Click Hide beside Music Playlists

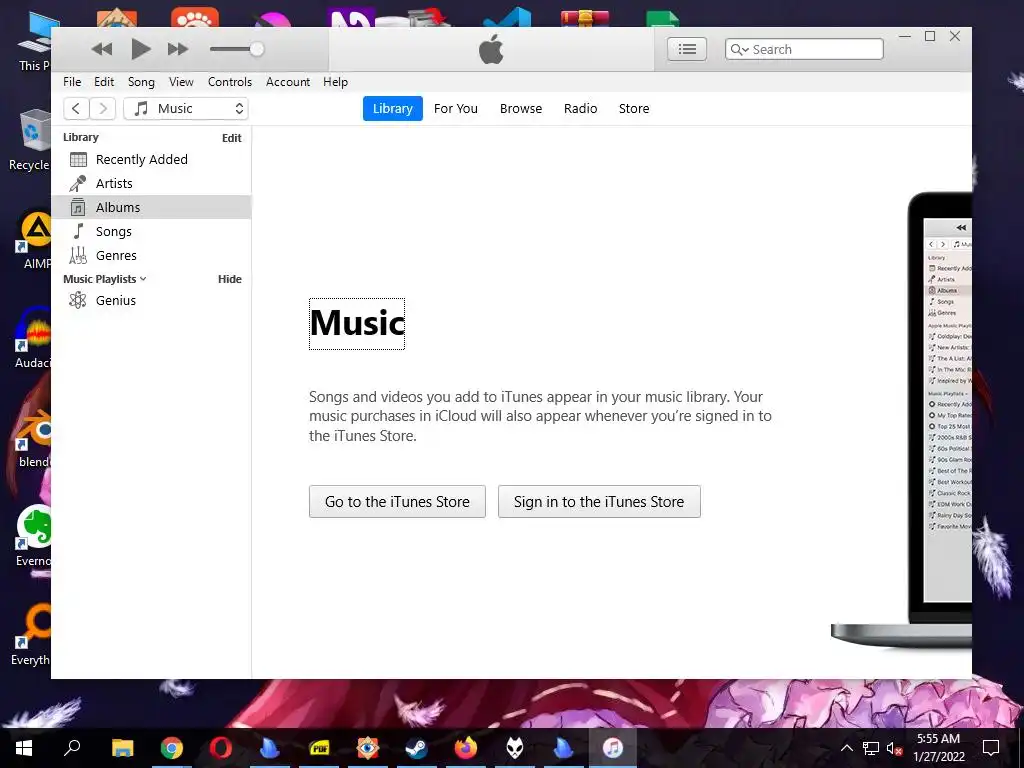tap(230, 279)
